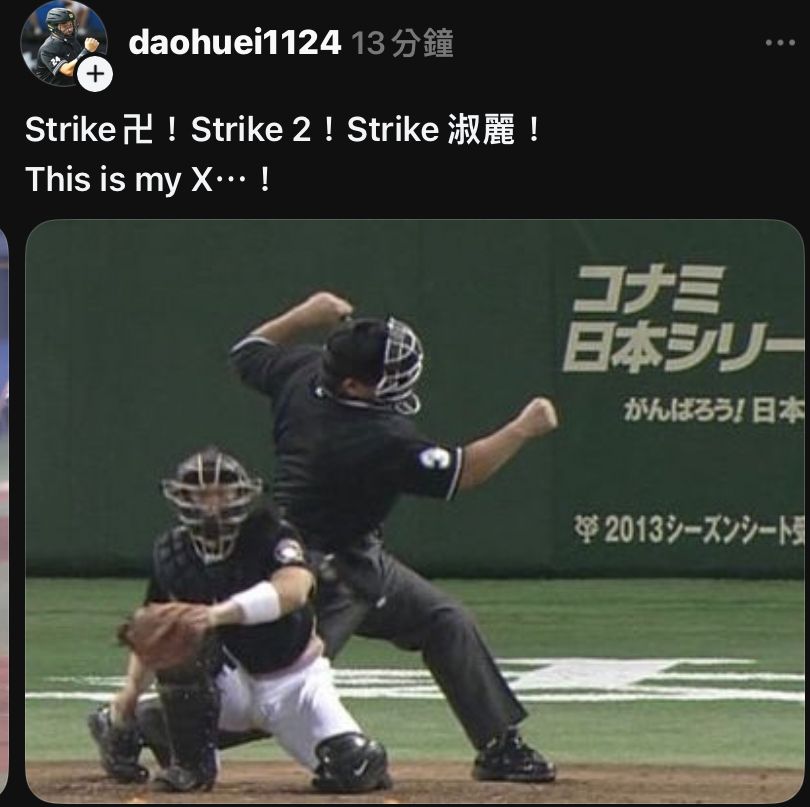This screenshot has width=810, height=807.
Task: Open the daohuei1124 username link
Action: pos(235,42)
